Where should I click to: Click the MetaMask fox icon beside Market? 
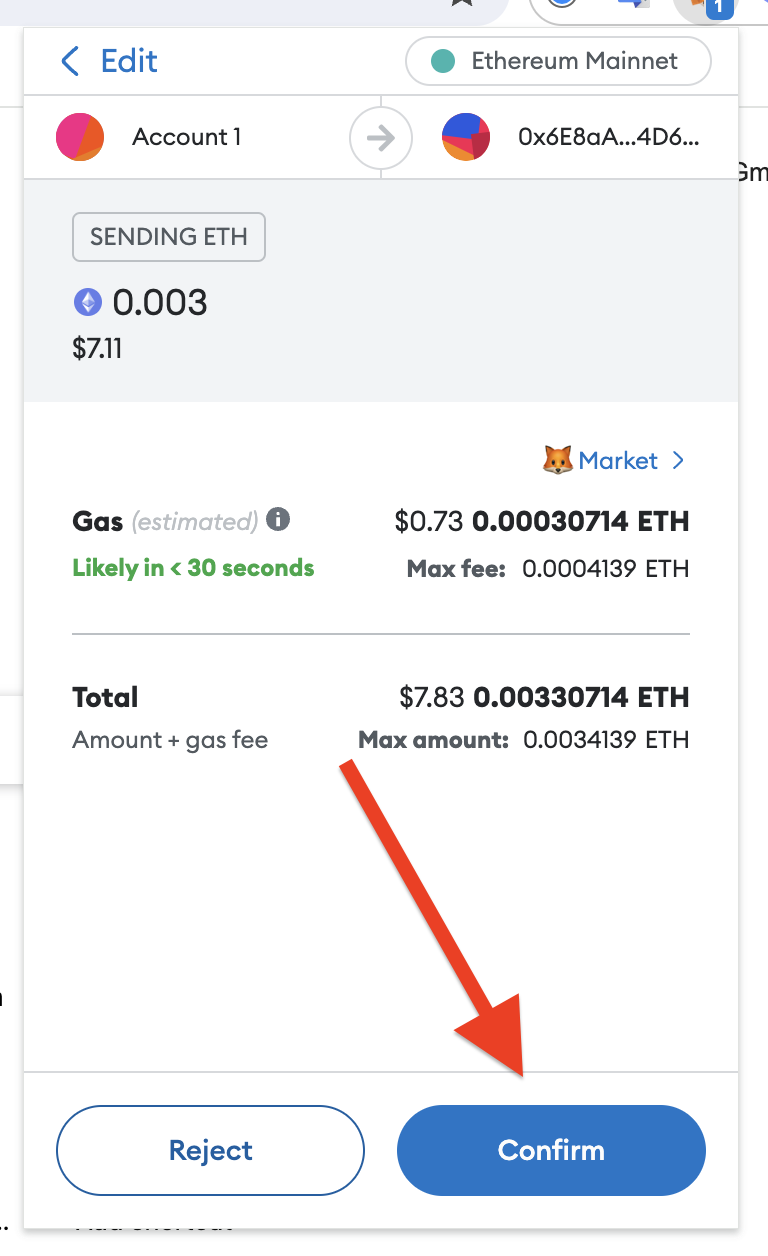tap(557, 460)
